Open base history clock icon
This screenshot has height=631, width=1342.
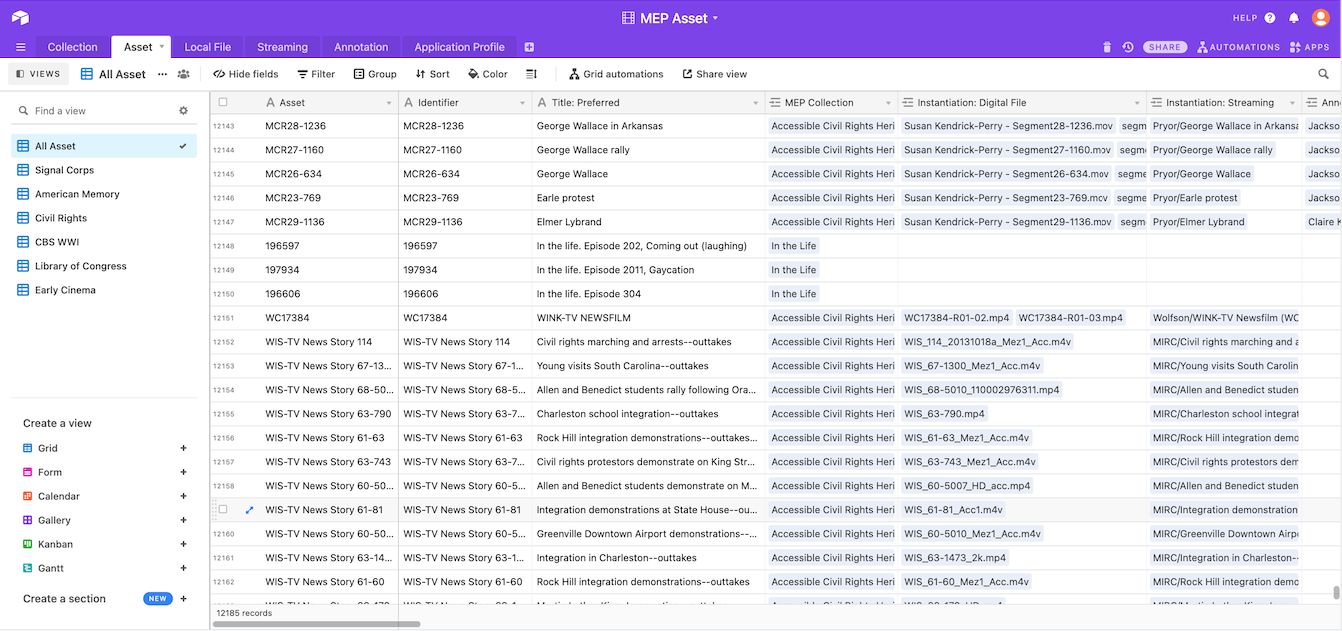pyautogui.click(x=1128, y=47)
